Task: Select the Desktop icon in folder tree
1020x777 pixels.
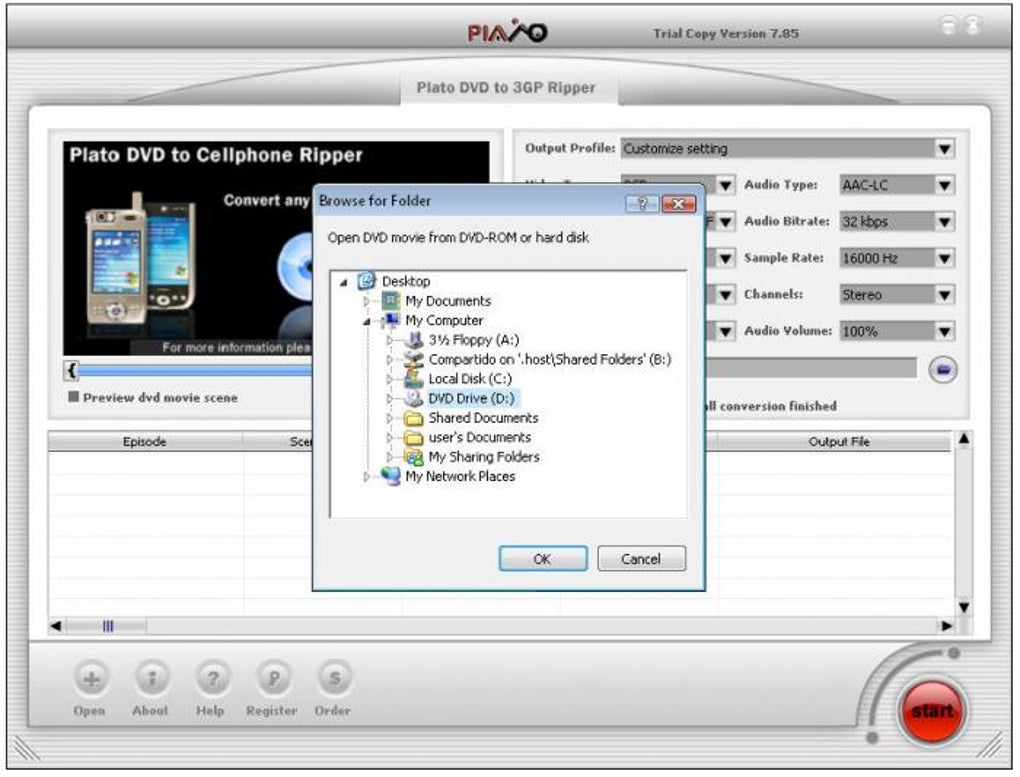Action: click(367, 281)
